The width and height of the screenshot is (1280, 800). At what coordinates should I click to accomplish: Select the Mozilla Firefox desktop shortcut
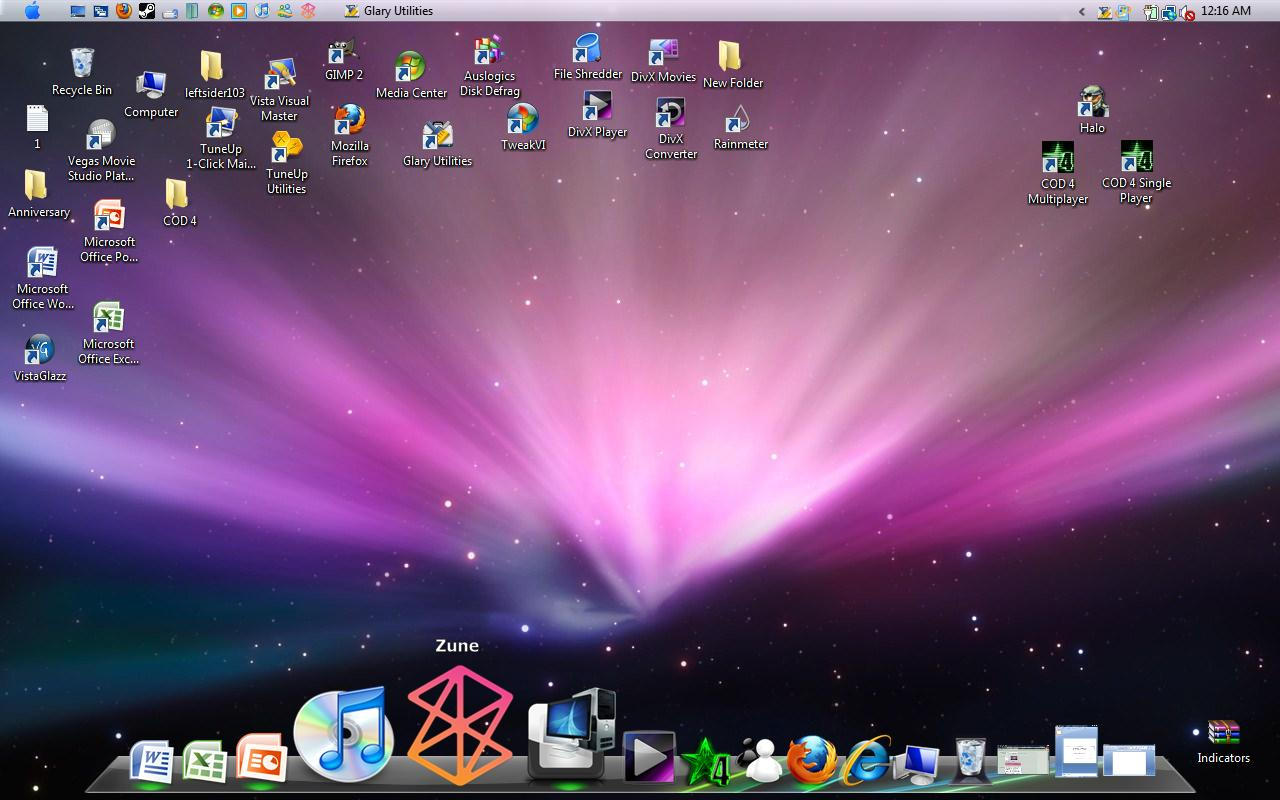click(349, 135)
